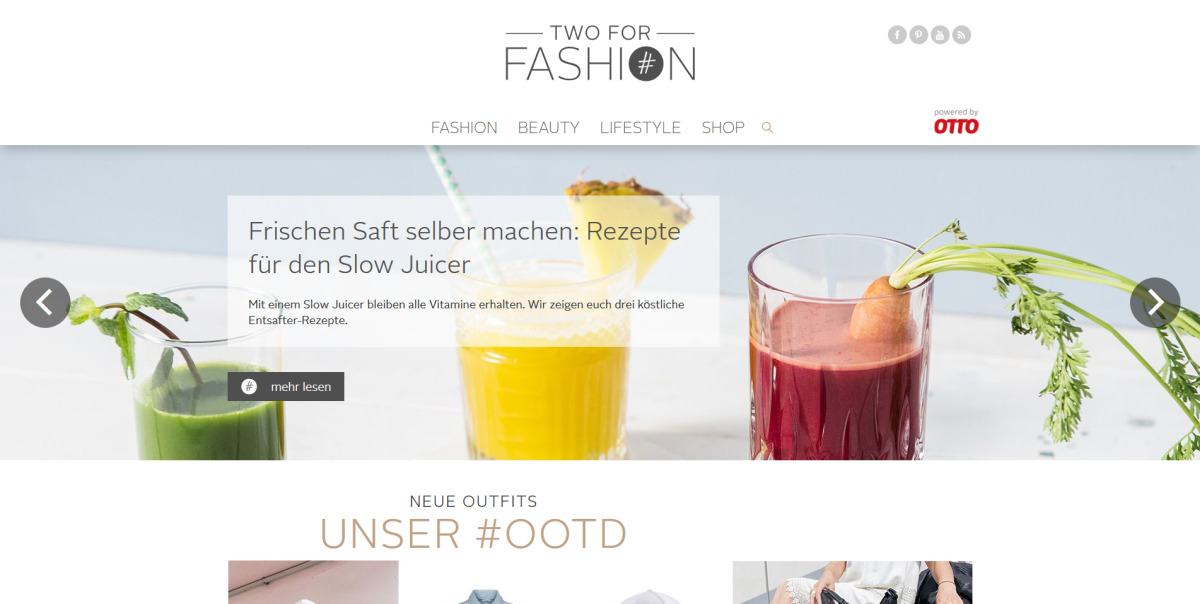Open the RSS feed icon
The width and height of the screenshot is (1200, 604).
click(x=962, y=35)
